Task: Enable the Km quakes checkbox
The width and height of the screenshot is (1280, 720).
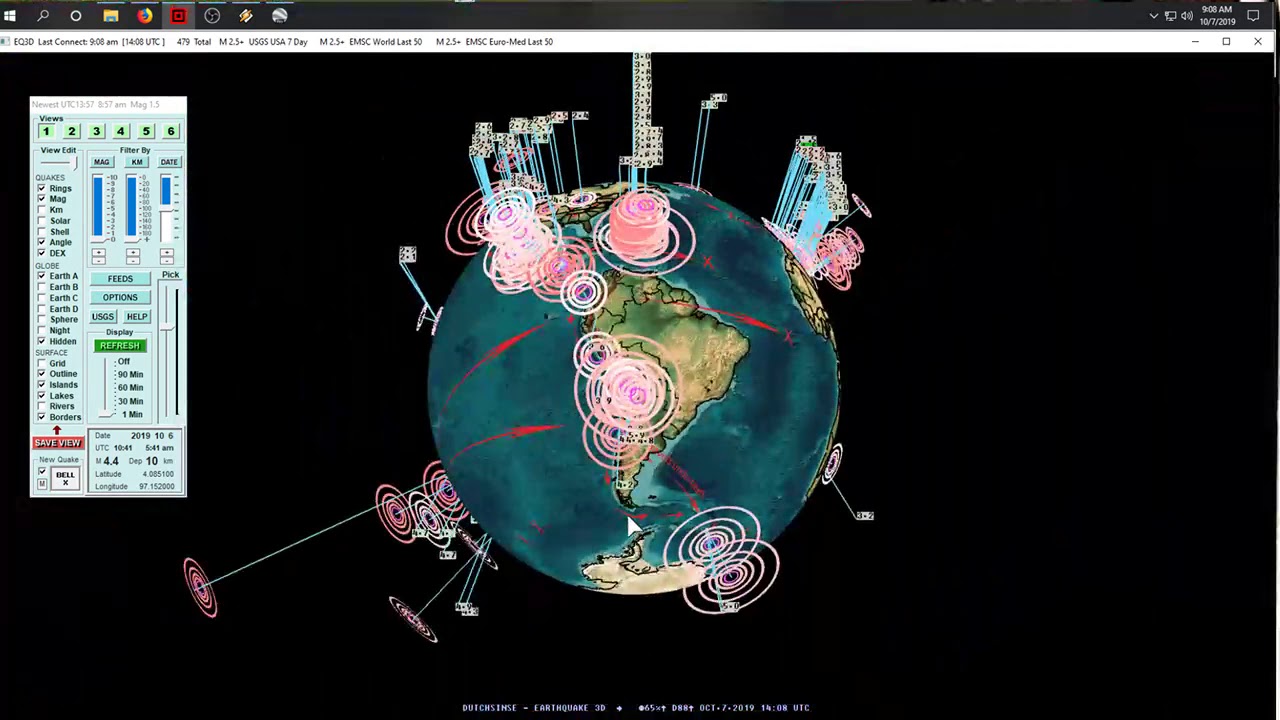Action: (x=42, y=210)
